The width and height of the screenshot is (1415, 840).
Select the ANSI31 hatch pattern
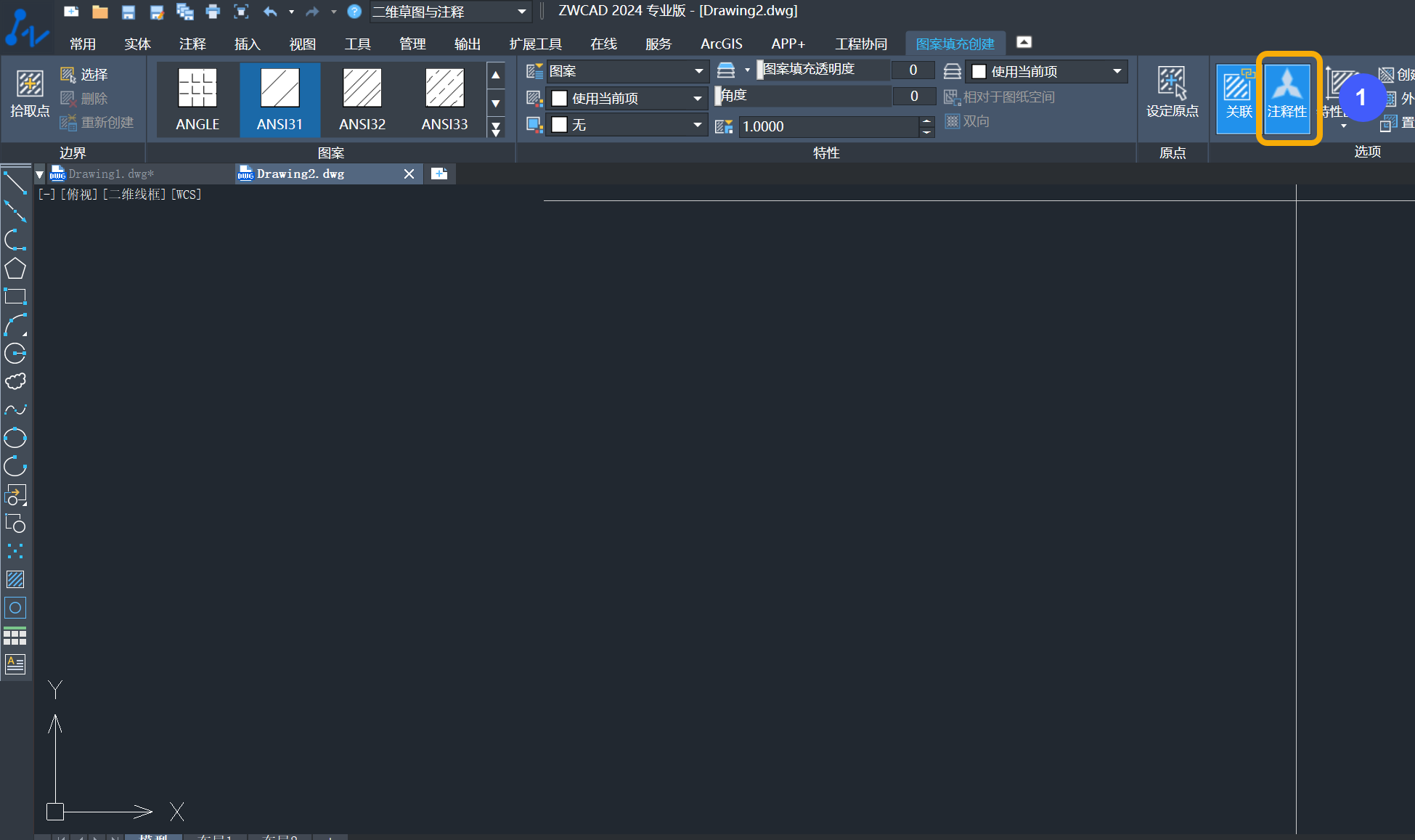coord(280,99)
